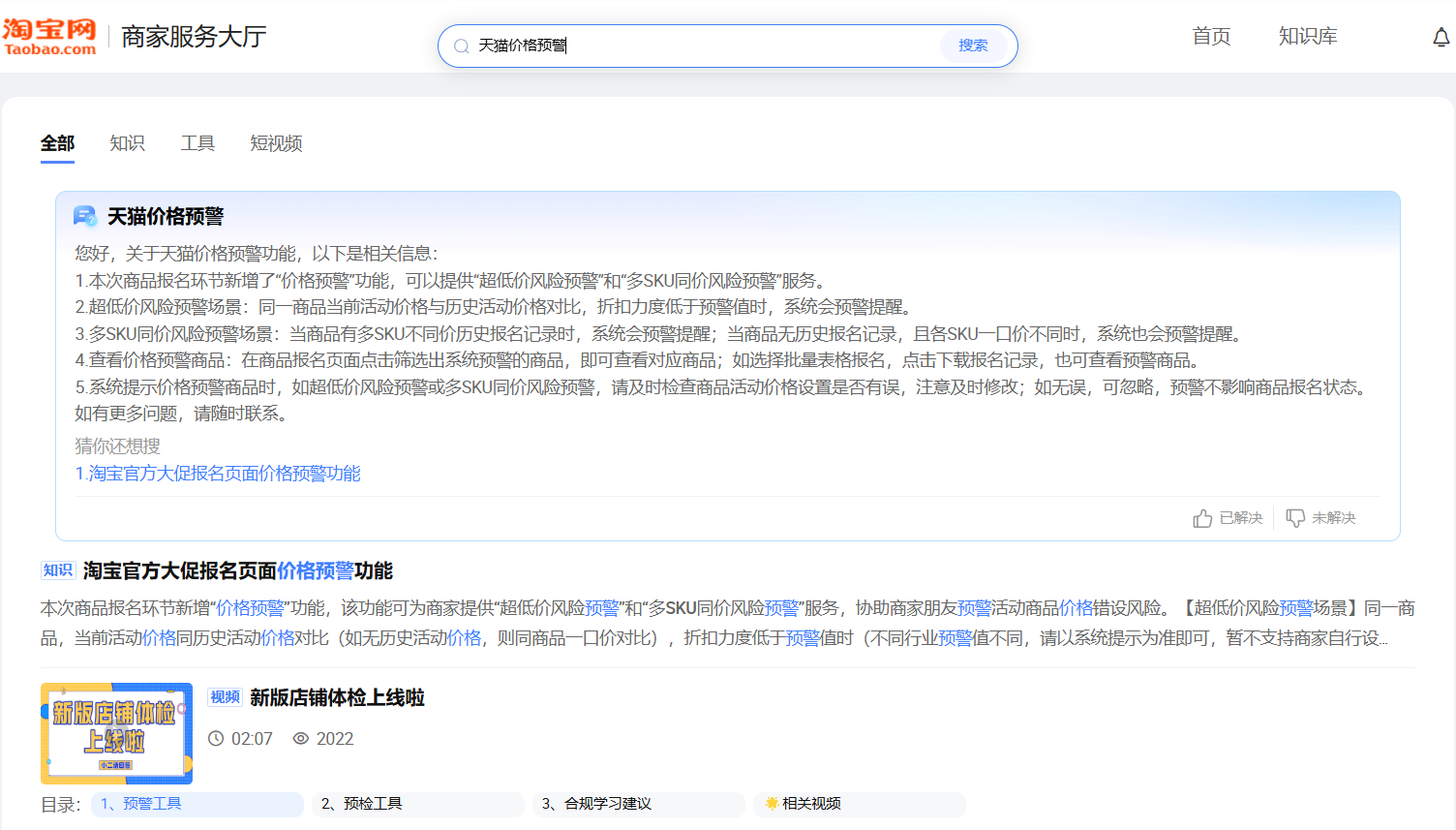Mark answer as 未解决
This screenshot has width=1456, height=830.
pos(1320,518)
